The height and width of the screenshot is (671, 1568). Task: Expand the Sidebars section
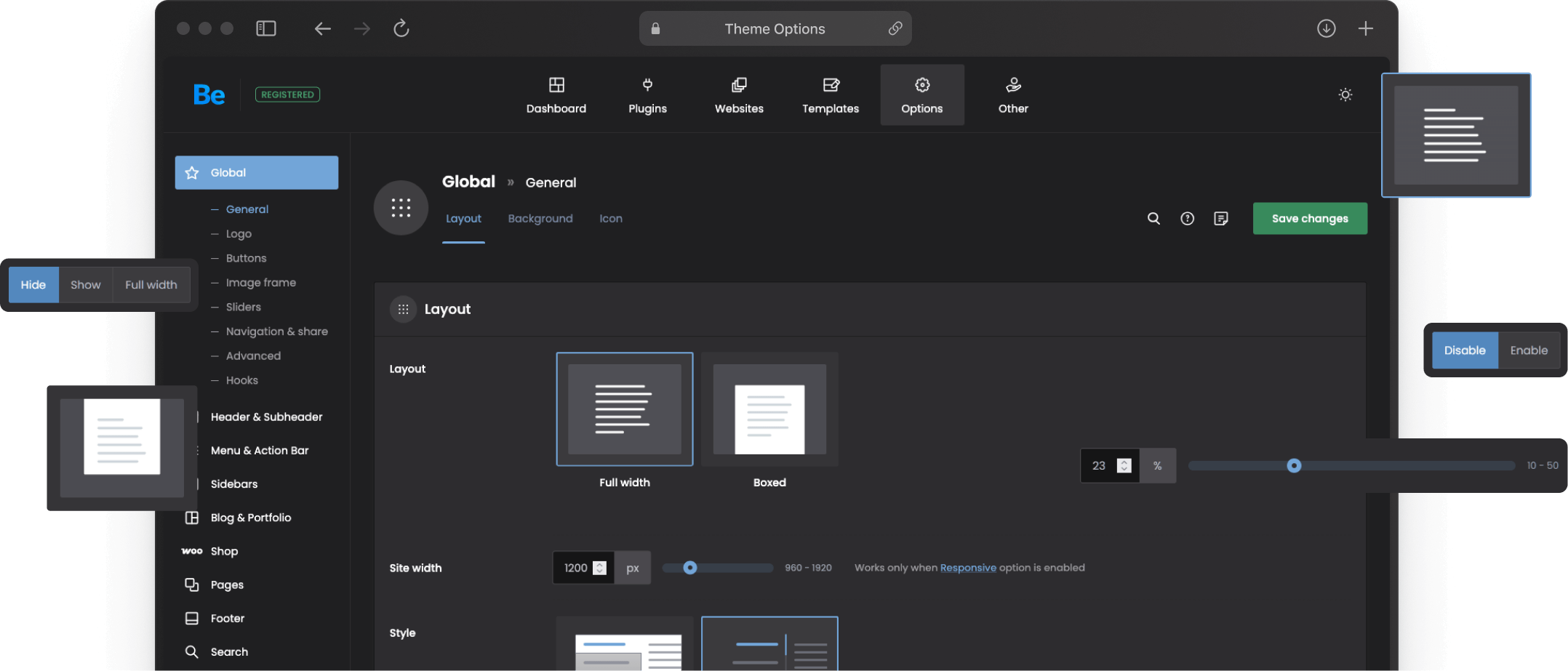pos(233,483)
